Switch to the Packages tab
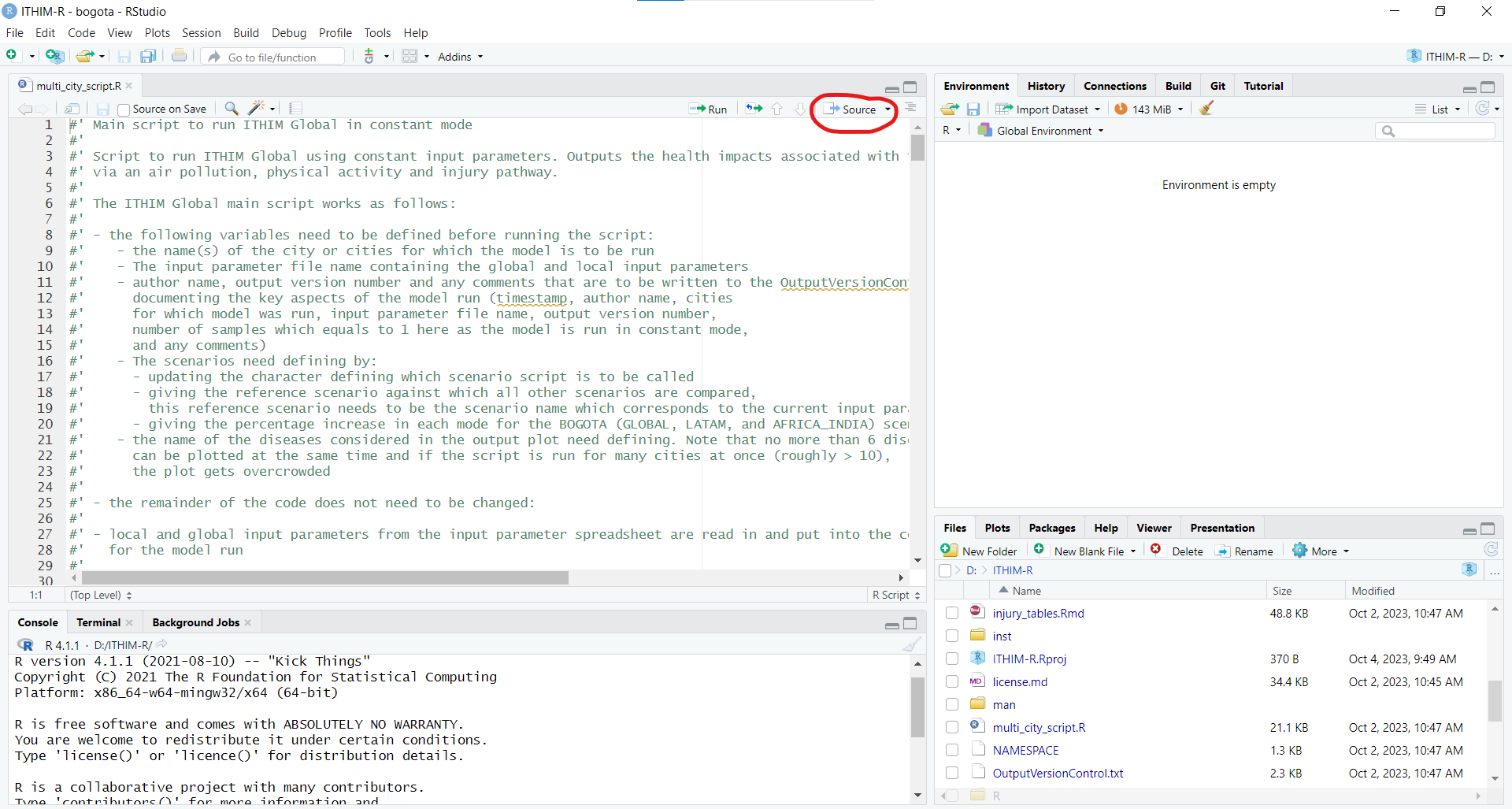The width and height of the screenshot is (1512, 809). point(1051,528)
